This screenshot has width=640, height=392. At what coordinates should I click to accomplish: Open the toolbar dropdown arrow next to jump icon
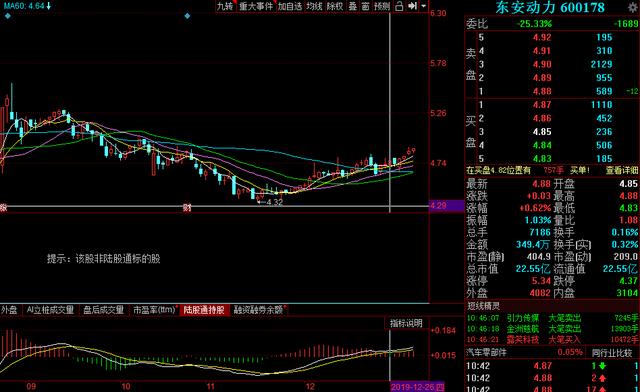click(423, 6)
